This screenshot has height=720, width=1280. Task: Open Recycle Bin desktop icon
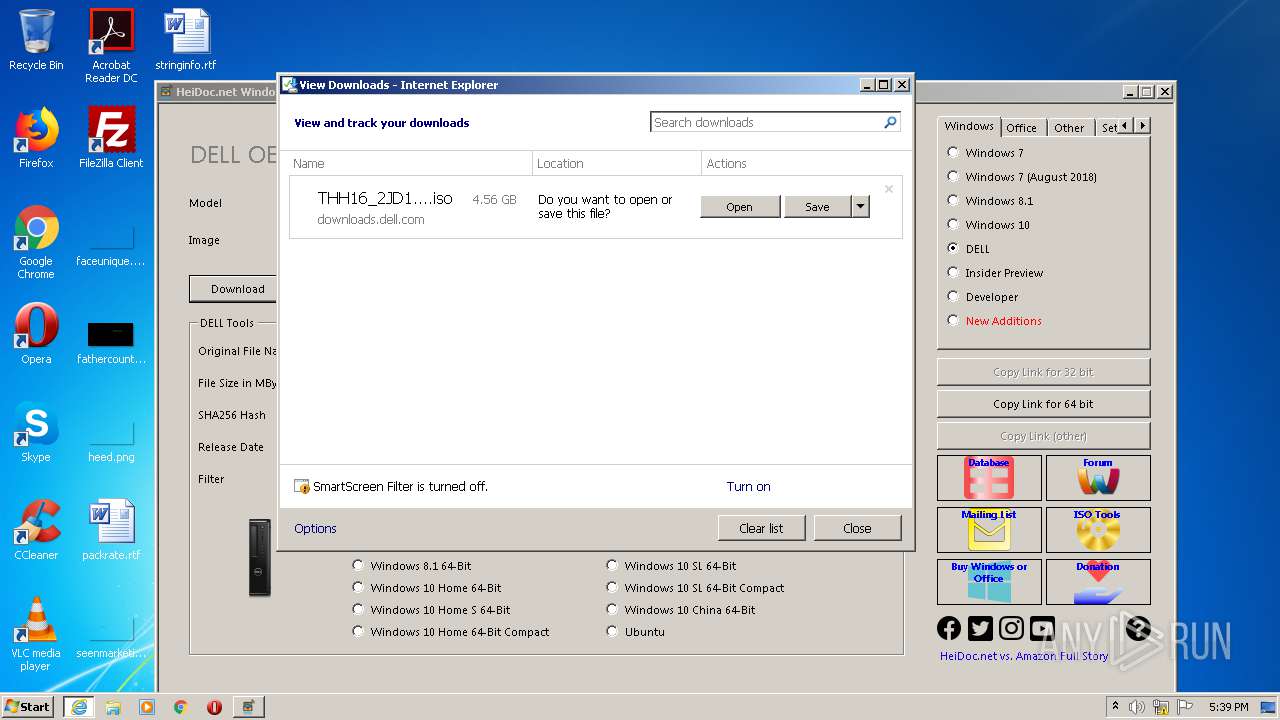click(x=36, y=40)
